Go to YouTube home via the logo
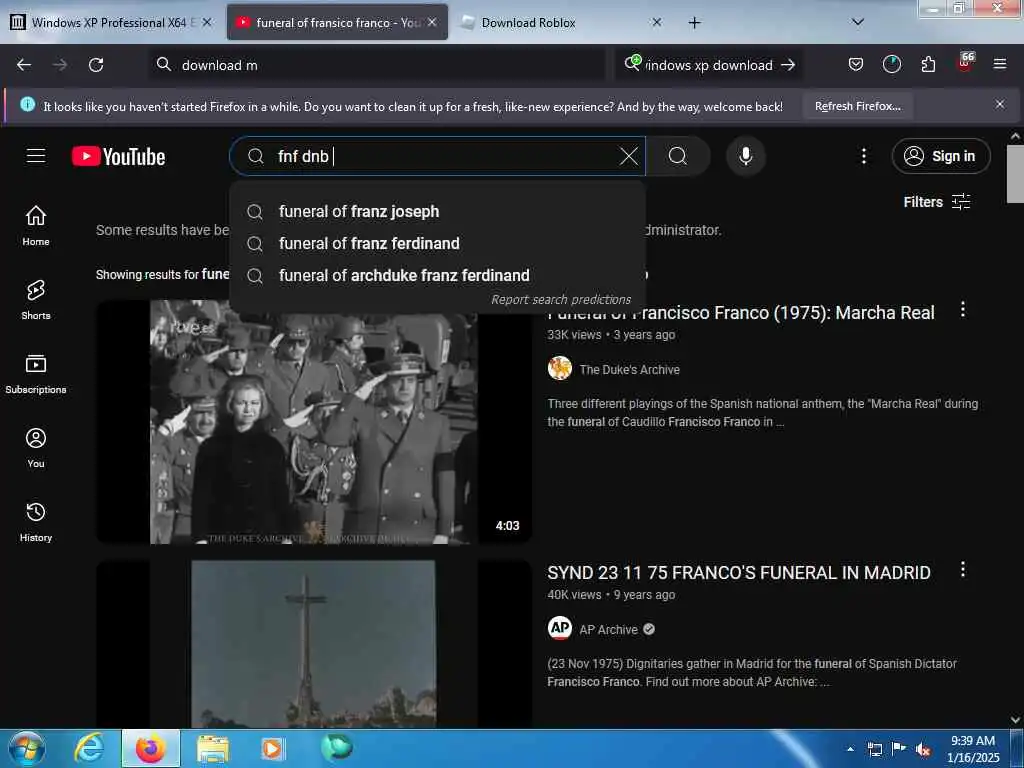This screenshot has height=768, width=1024. 119,157
